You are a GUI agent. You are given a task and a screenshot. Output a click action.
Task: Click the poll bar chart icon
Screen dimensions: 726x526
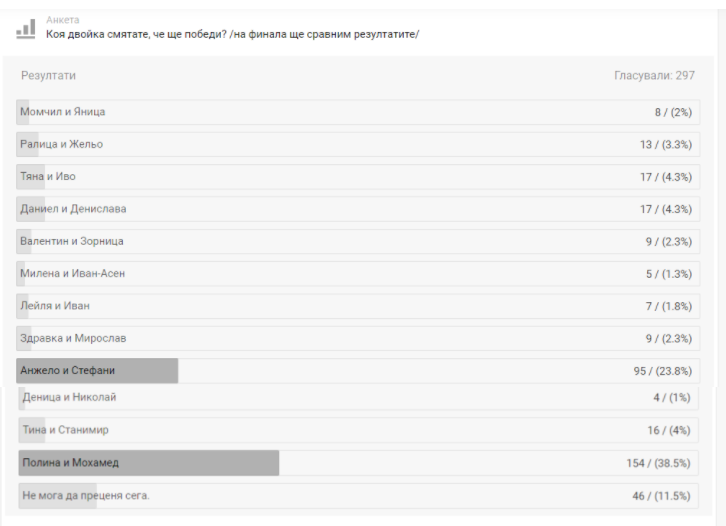click(x=26, y=28)
